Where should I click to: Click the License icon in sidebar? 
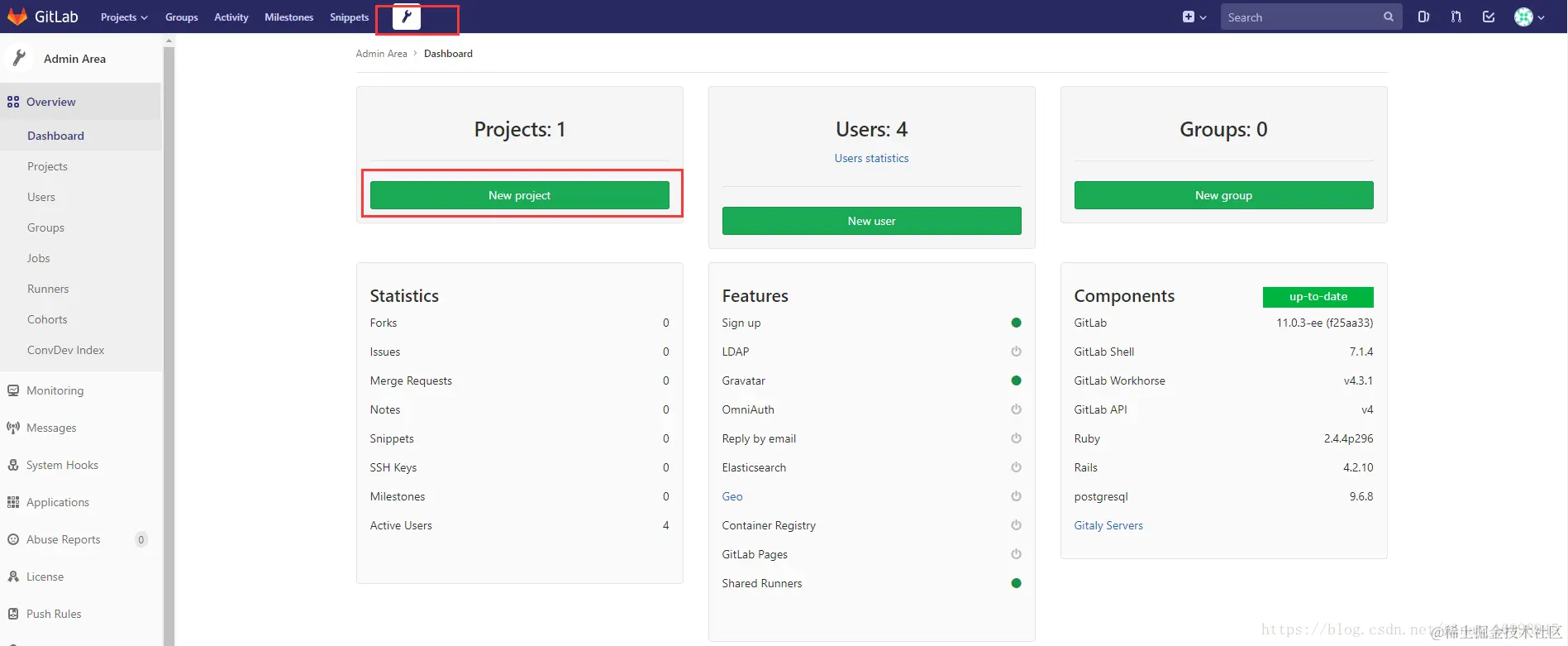(13, 577)
